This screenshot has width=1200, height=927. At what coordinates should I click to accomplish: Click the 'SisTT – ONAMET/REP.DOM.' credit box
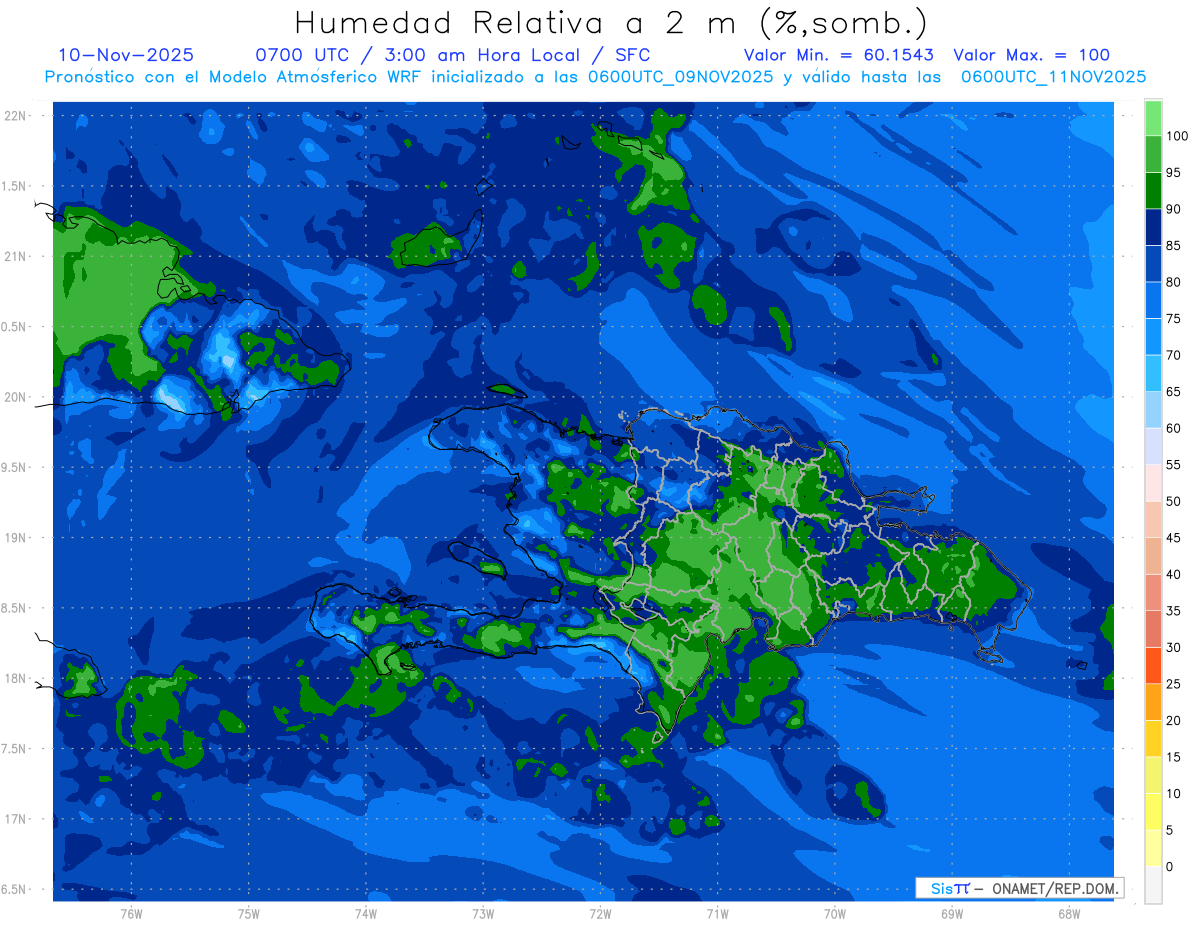click(1019, 888)
